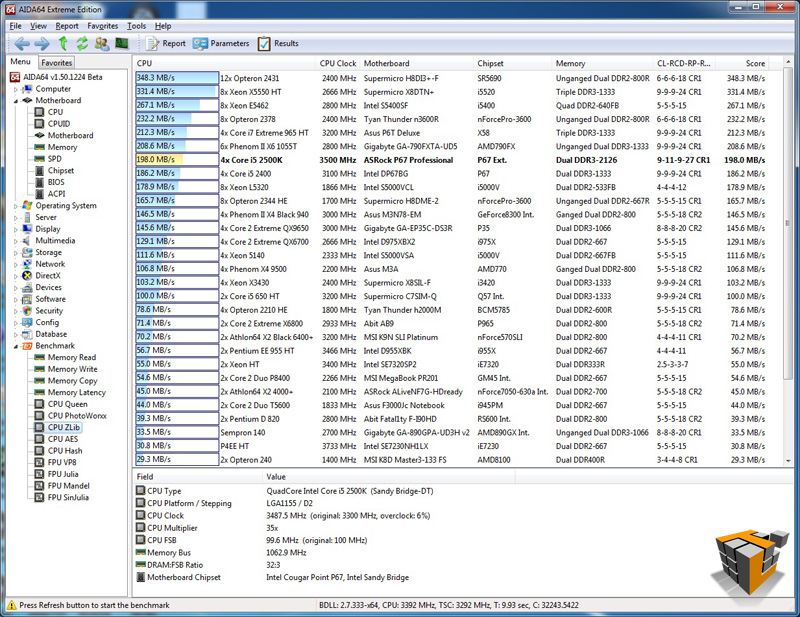Click the Refresh toolbar icon
800x617 pixels.
coord(82,44)
